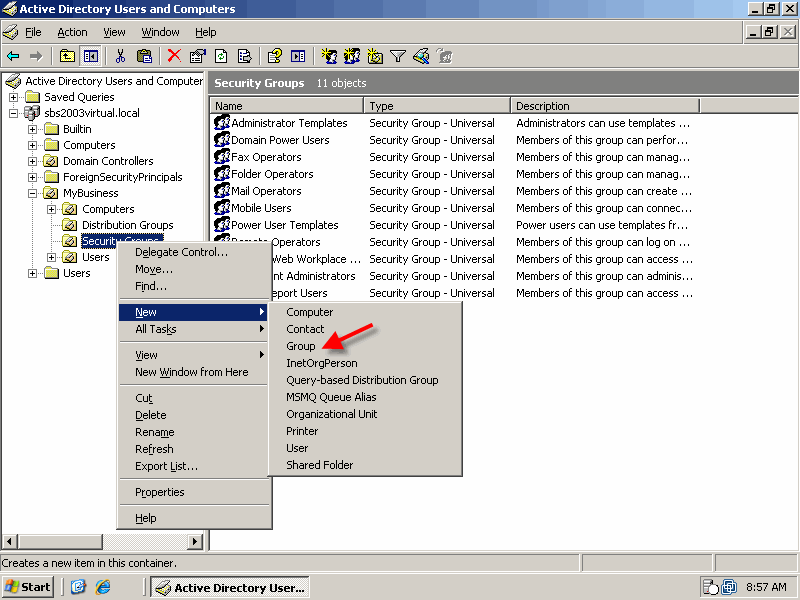Click the Export List toolbar icon
This screenshot has width=800, height=600.
pos(244,56)
